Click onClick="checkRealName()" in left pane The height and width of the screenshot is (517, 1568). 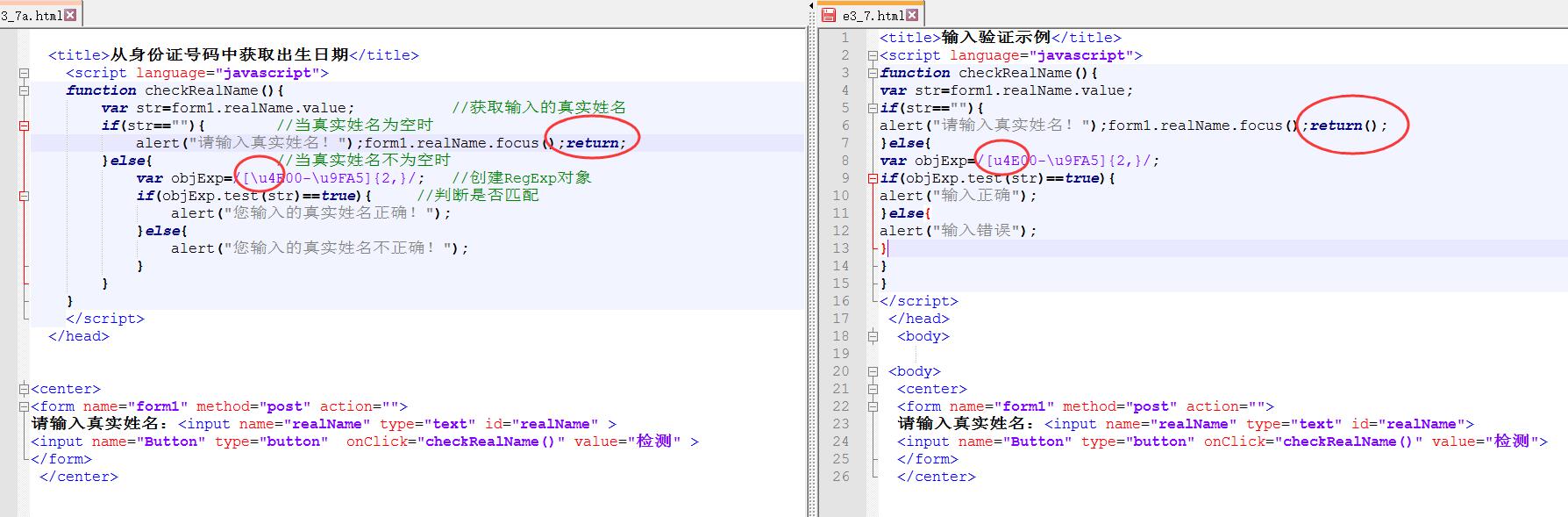[456, 442]
